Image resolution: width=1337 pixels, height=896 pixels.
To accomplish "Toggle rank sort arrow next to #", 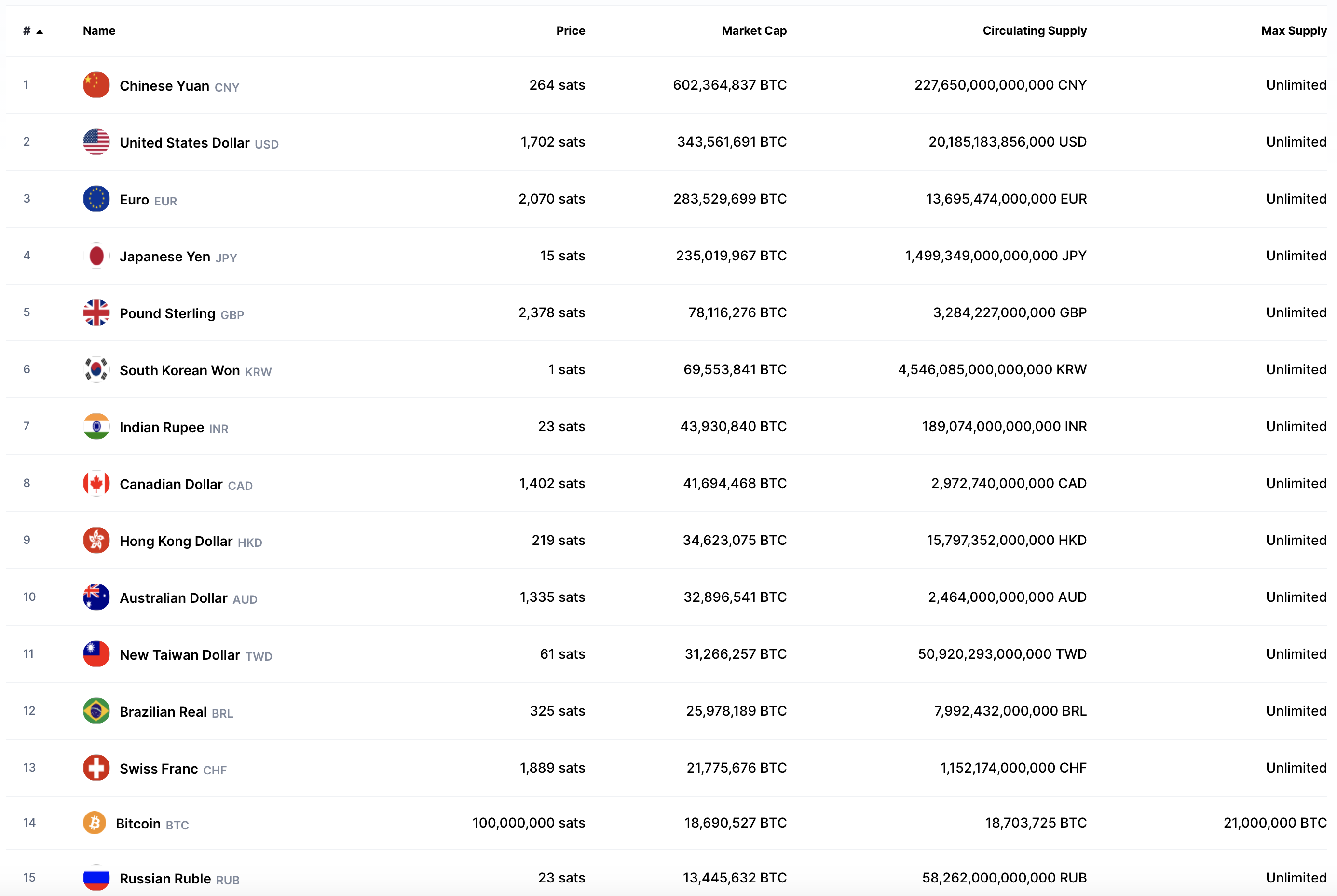I will pos(40,31).
